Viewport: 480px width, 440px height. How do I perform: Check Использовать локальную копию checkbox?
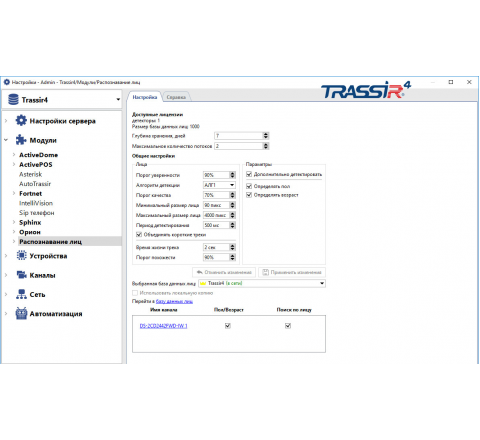tap(135, 293)
